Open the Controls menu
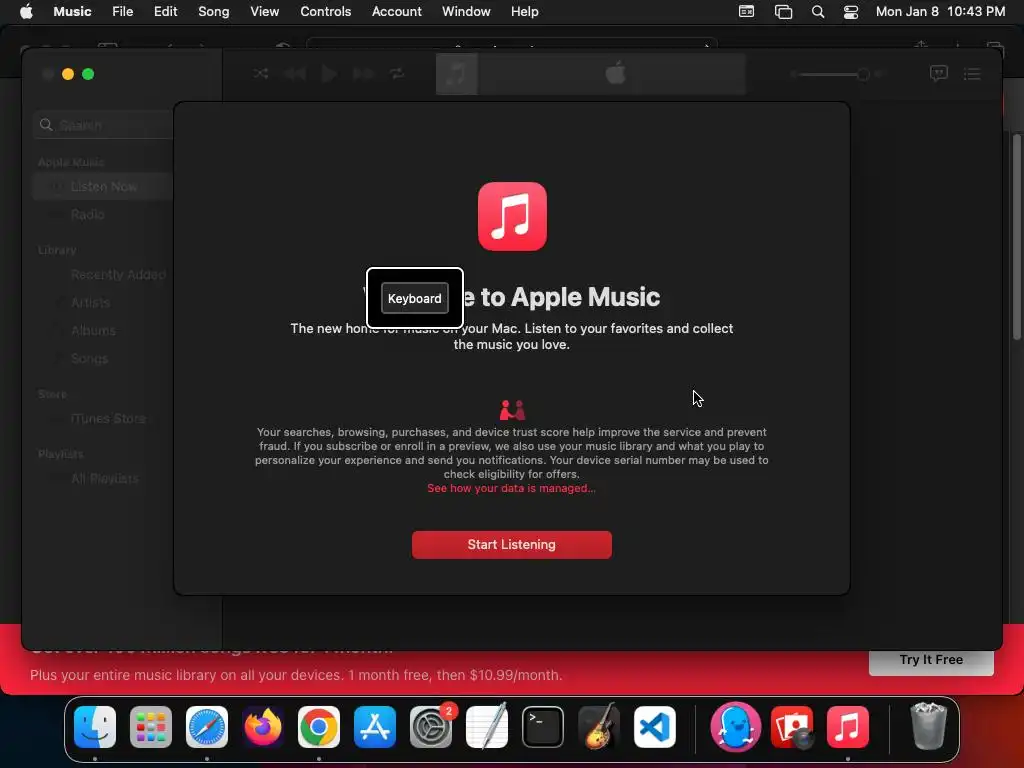Screen dimensions: 1024x768 click(x=325, y=11)
